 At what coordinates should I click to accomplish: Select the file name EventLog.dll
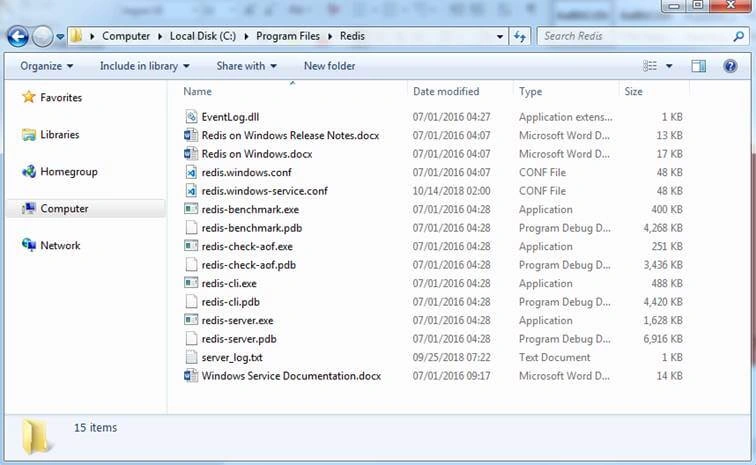coord(230,117)
